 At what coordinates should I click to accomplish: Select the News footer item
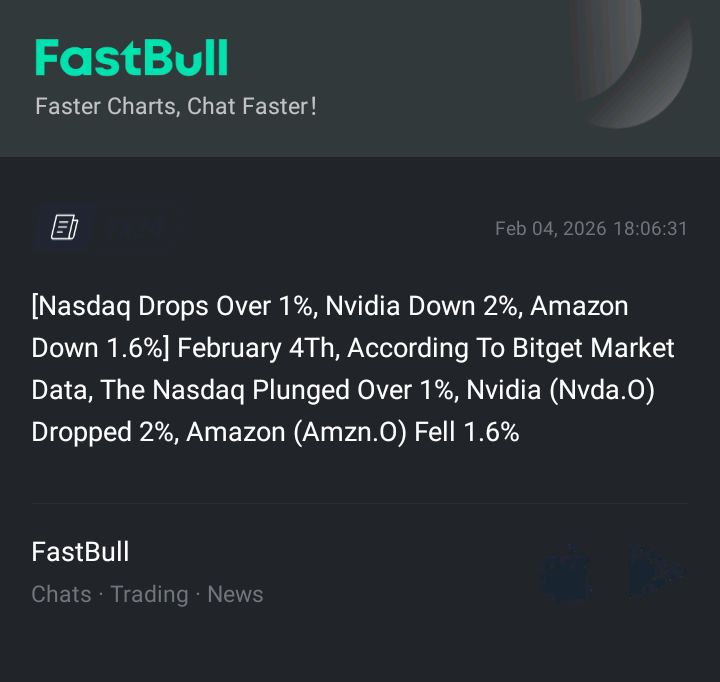235,594
